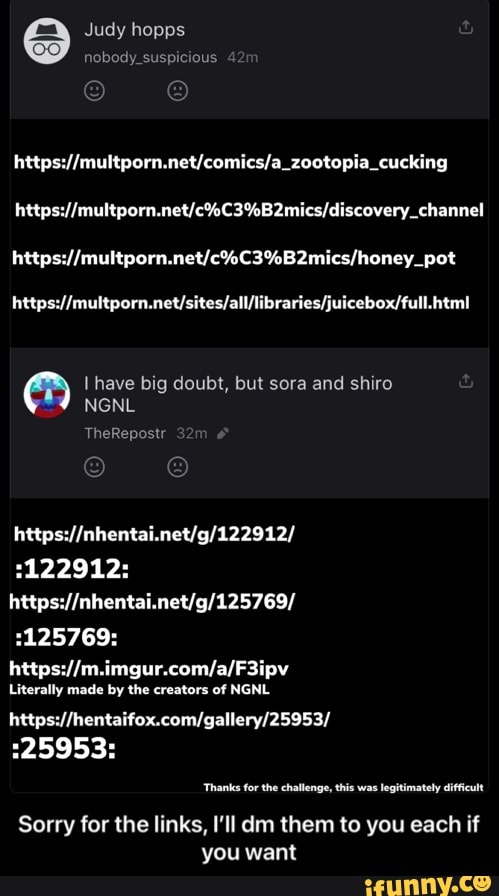Image resolution: width=499 pixels, height=896 pixels.
Task: Tap the 42m timestamp
Action: pyautogui.click(x=243, y=58)
